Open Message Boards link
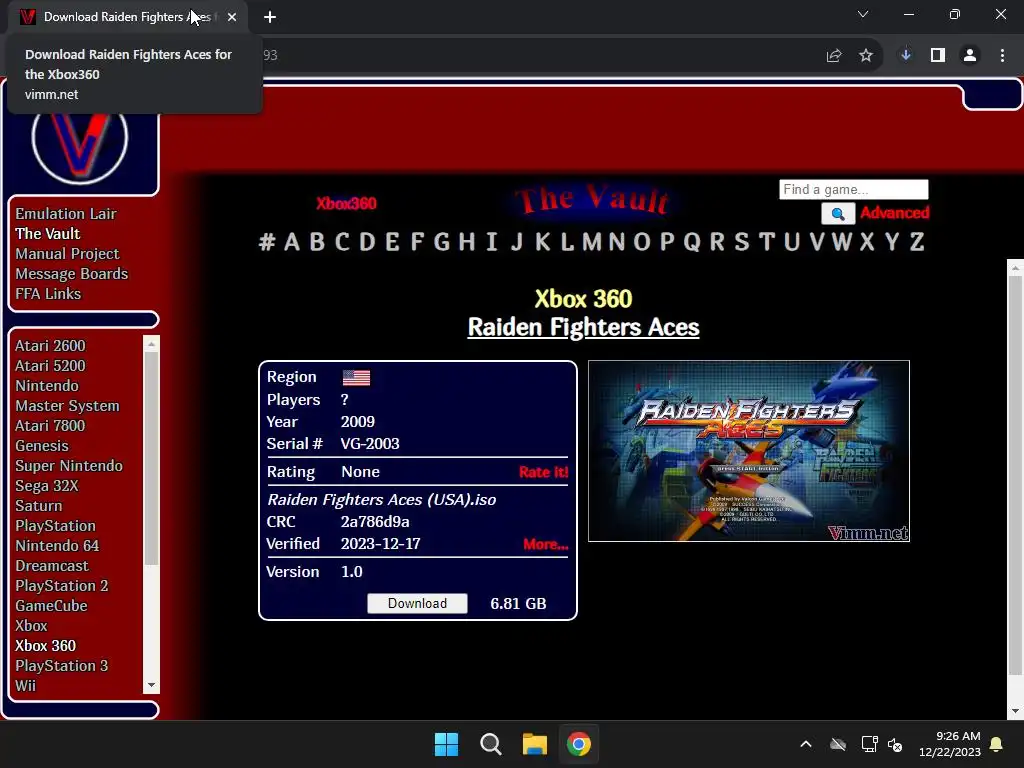The width and height of the screenshot is (1024, 768). click(72, 274)
